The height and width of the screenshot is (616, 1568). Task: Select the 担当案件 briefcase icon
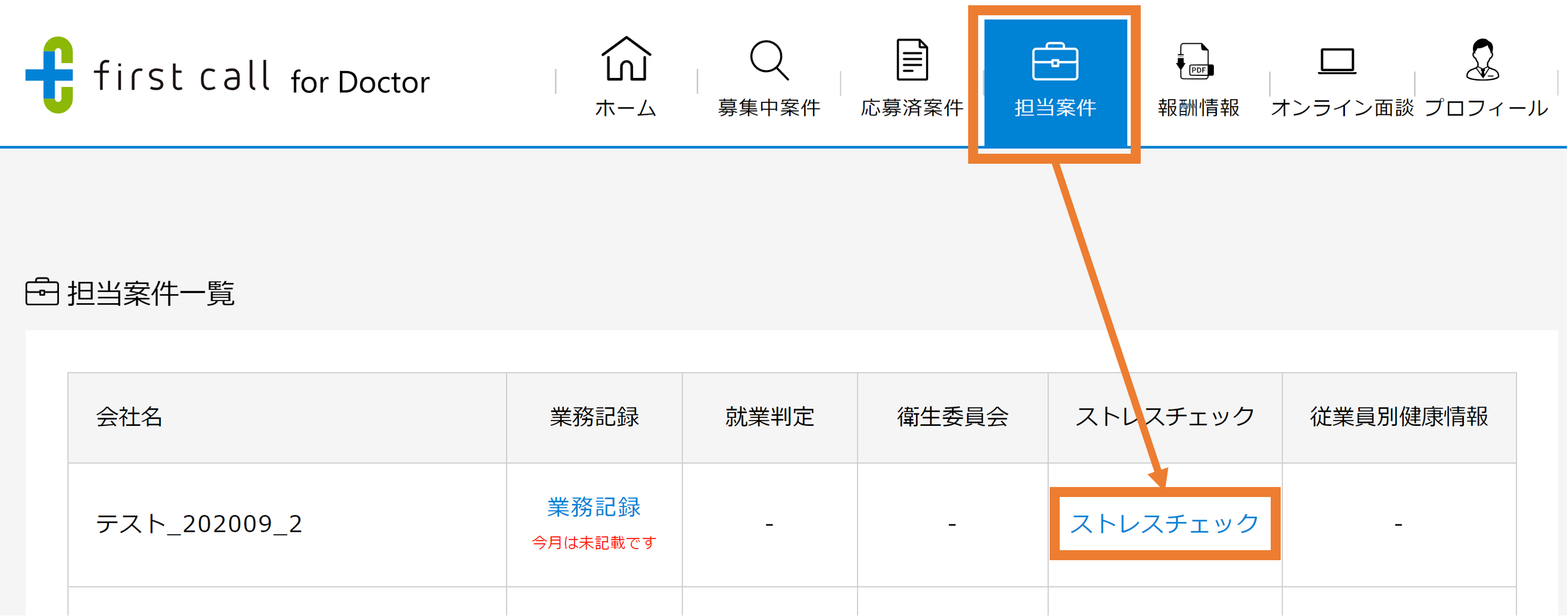[x=1057, y=63]
